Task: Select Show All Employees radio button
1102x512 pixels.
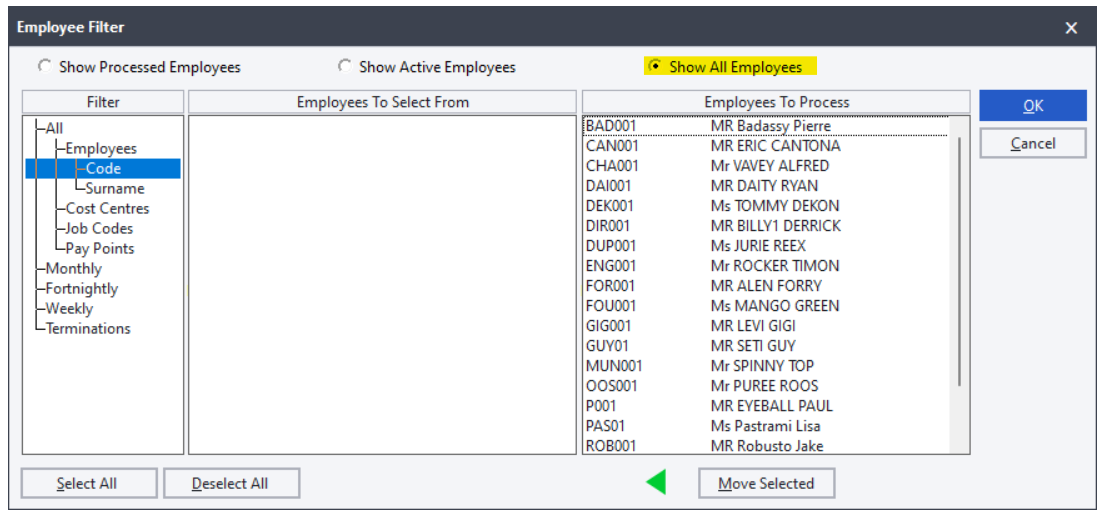Action: click(x=655, y=67)
